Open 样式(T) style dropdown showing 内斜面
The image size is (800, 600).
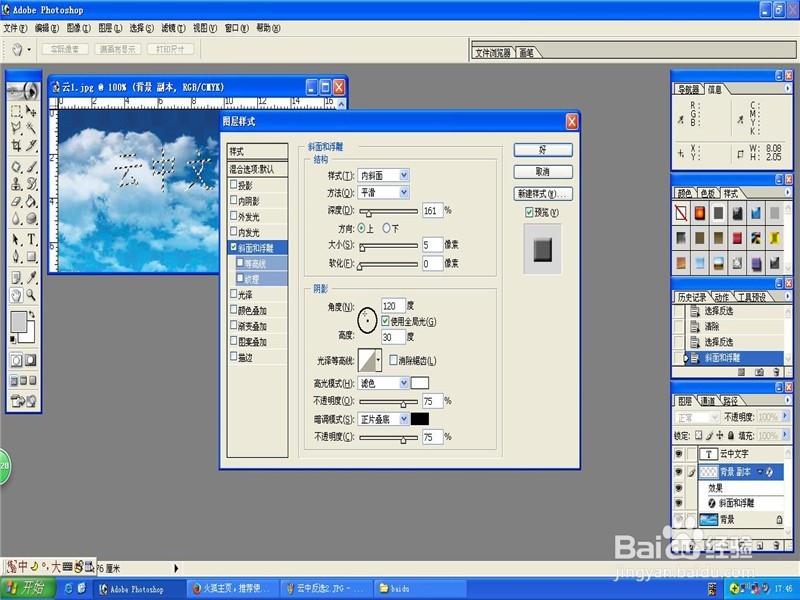383,176
